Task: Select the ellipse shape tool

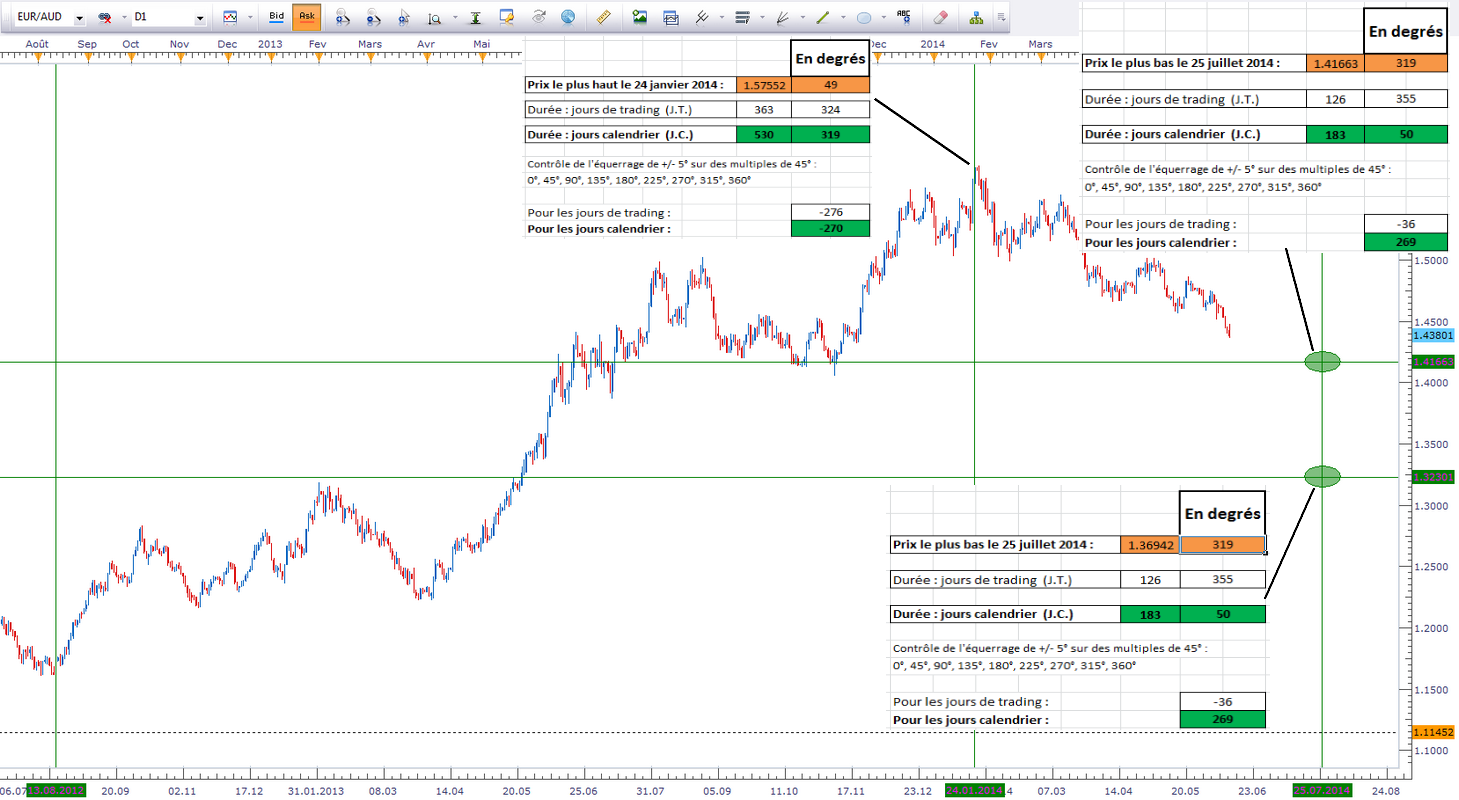Action: (x=864, y=17)
